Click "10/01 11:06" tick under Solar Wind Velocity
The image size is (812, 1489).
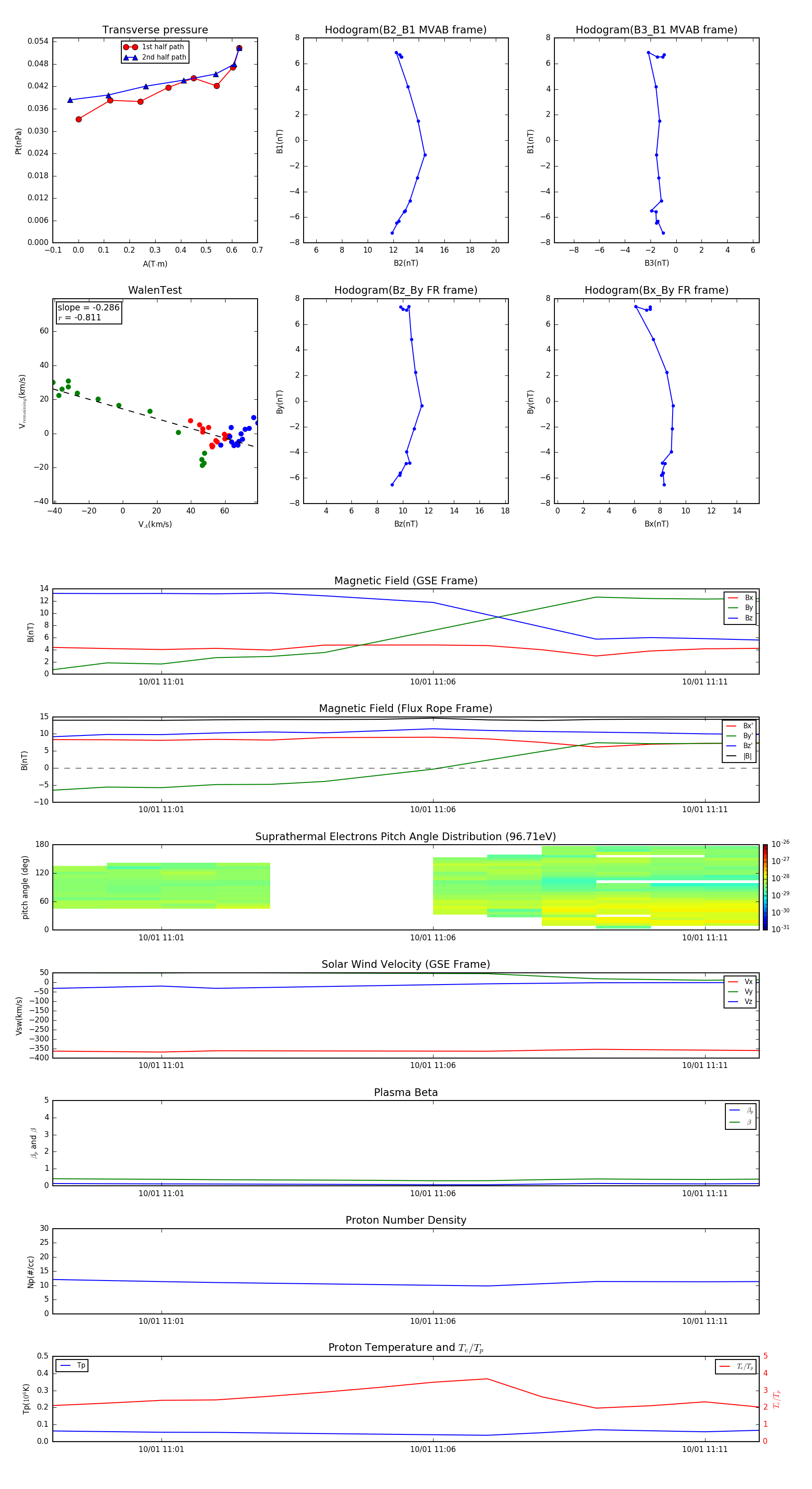[x=433, y=1065]
